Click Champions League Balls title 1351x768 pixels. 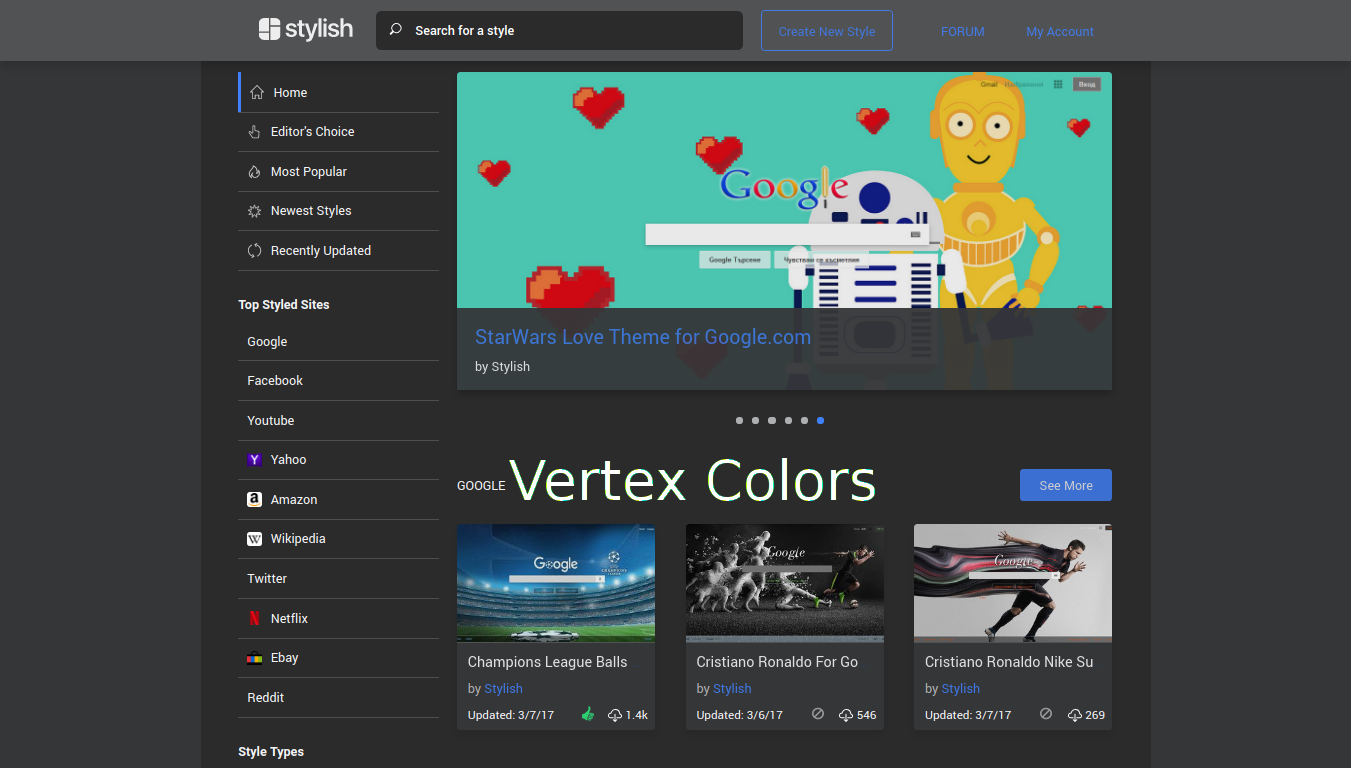tap(548, 662)
